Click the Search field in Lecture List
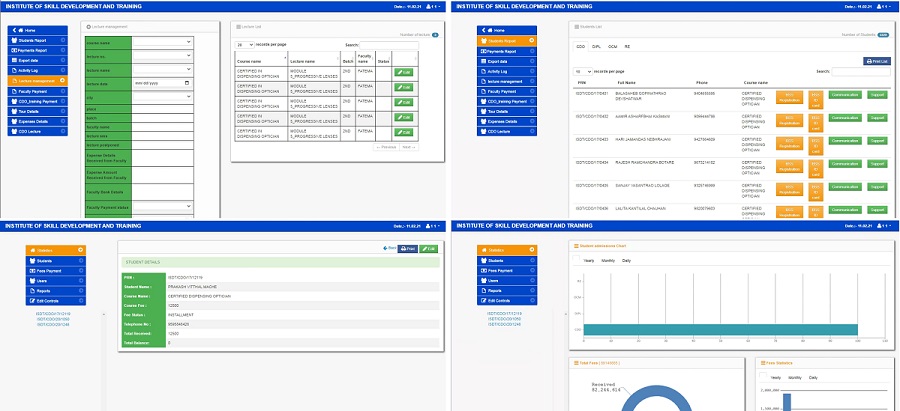 coord(389,45)
